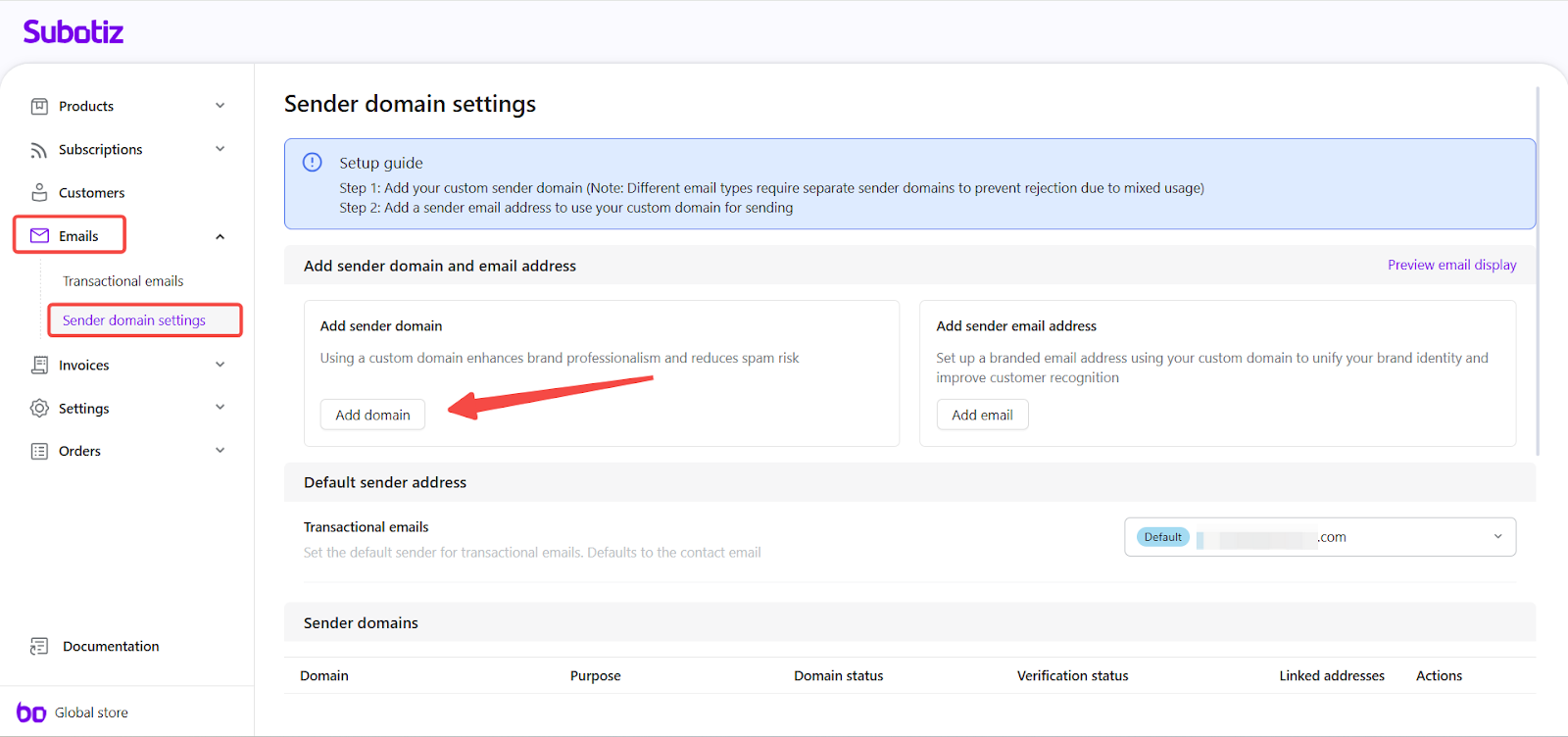Click the Settings gear icon
1568x737 pixels.
39,408
